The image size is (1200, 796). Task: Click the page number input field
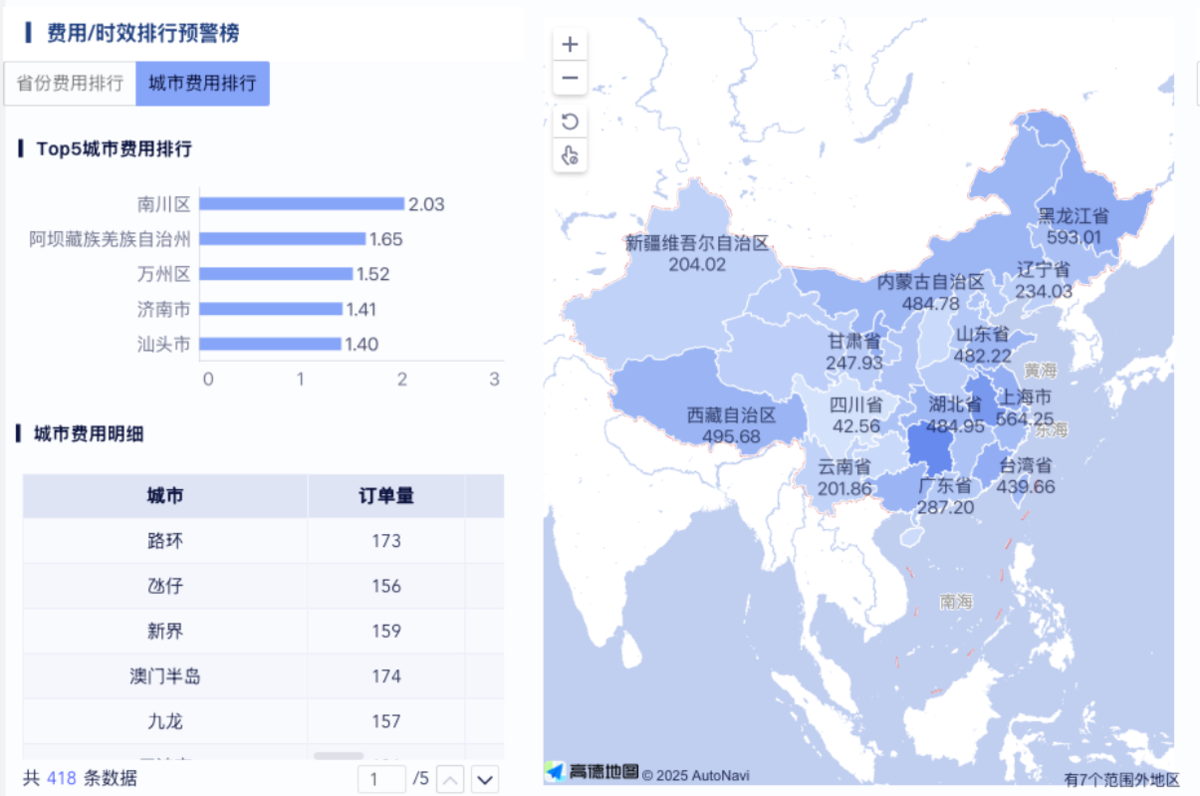point(381,779)
